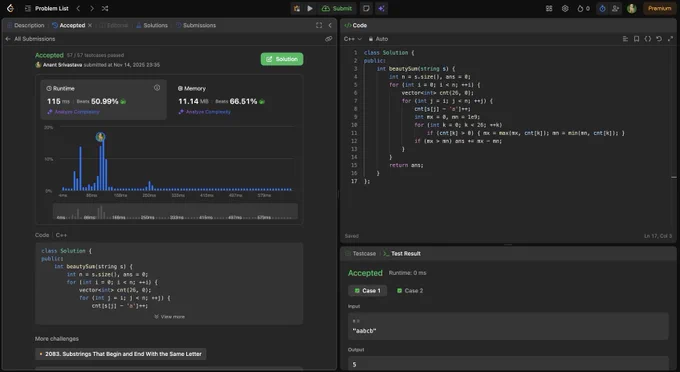Screen dimensions: 680x372
Task: Click the Runtime info circle icon
Action: (157, 88)
